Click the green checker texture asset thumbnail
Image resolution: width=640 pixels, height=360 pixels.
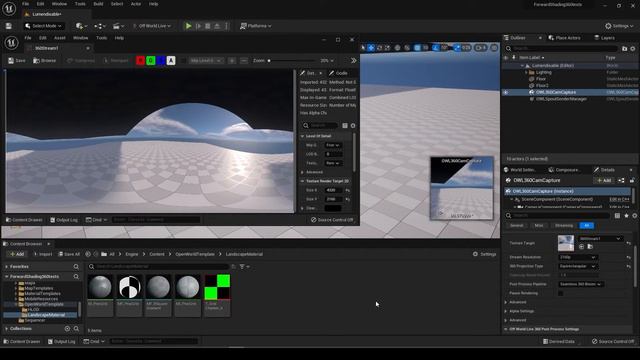(x=217, y=287)
